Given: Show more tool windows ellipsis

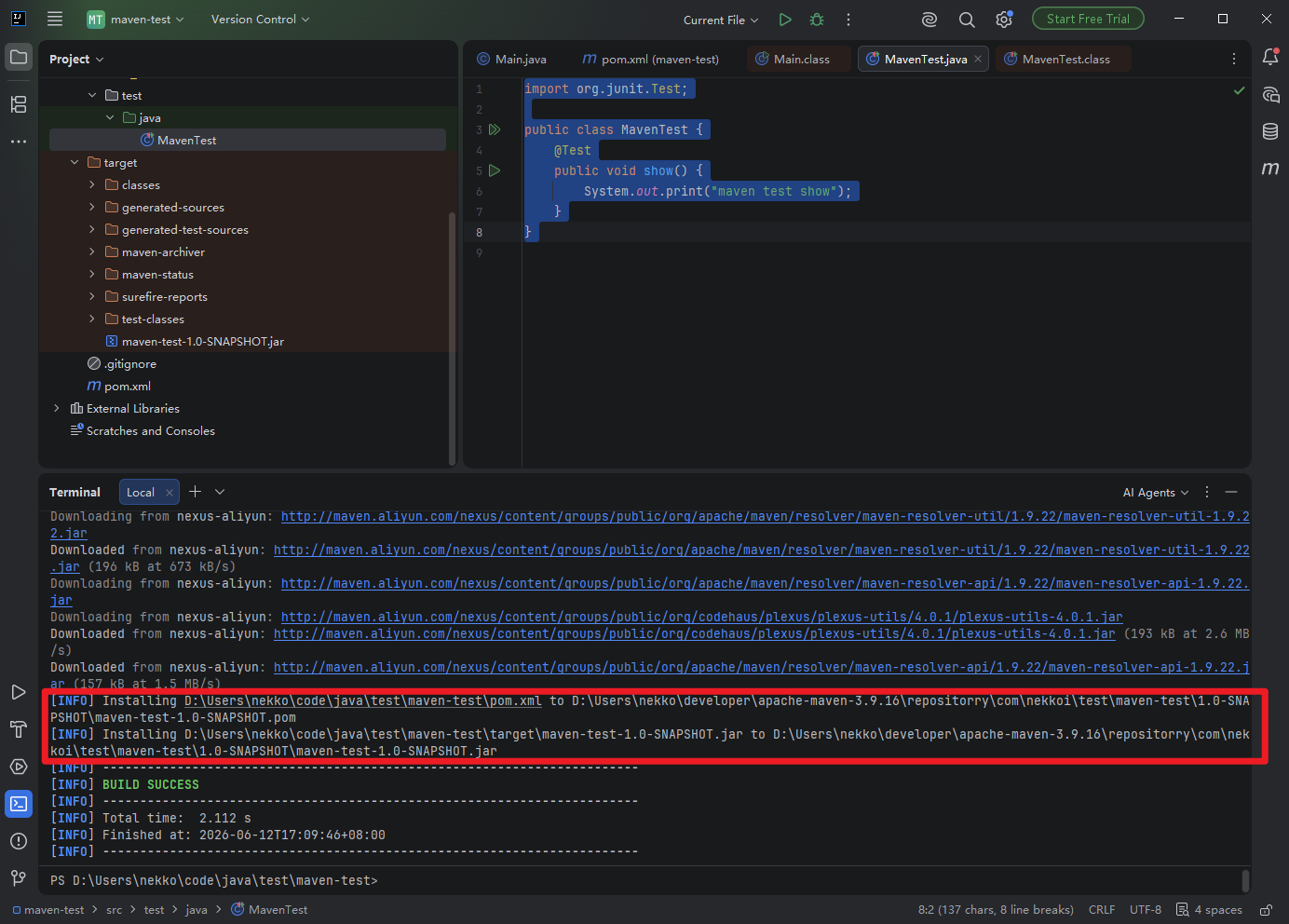Looking at the screenshot, I should (x=19, y=142).
